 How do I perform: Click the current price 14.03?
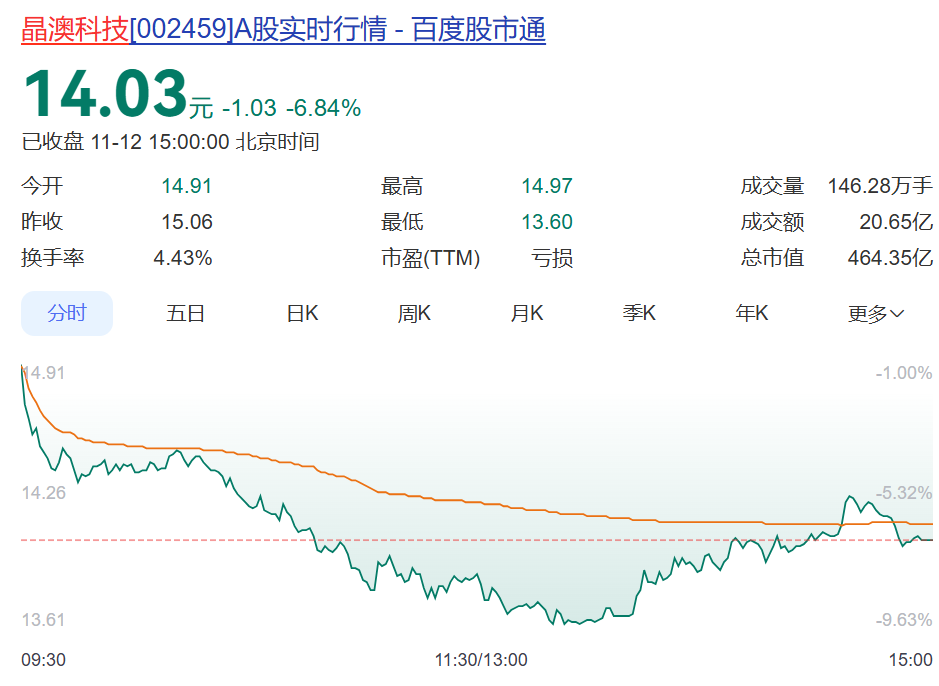click(x=105, y=95)
